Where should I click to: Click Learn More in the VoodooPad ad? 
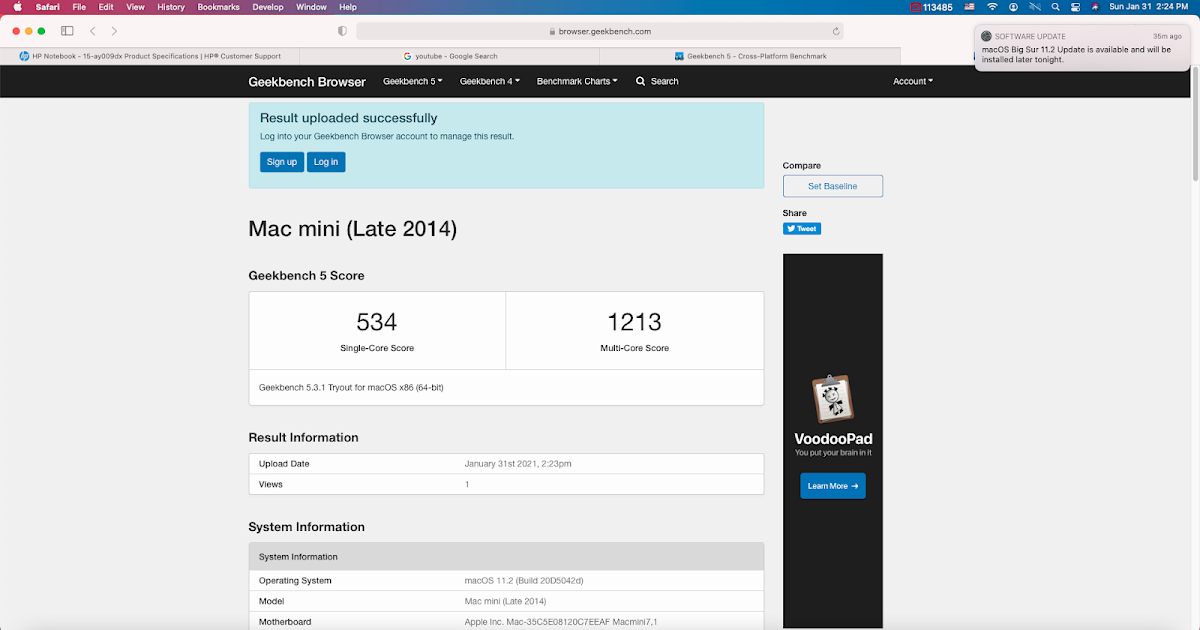coord(833,486)
